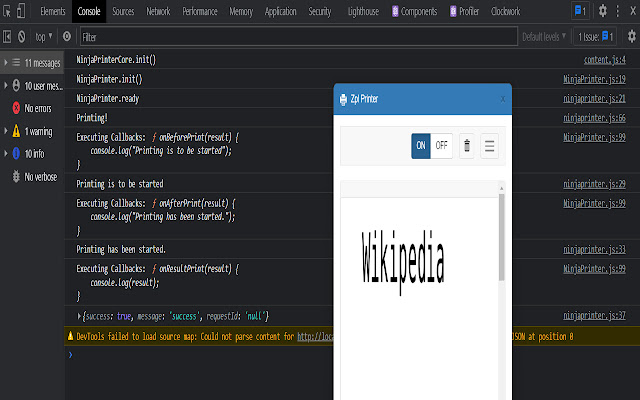The width and height of the screenshot is (640, 400).
Task: Open the Clockwork tab
Action: pyautogui.click(x=506, y=11)
